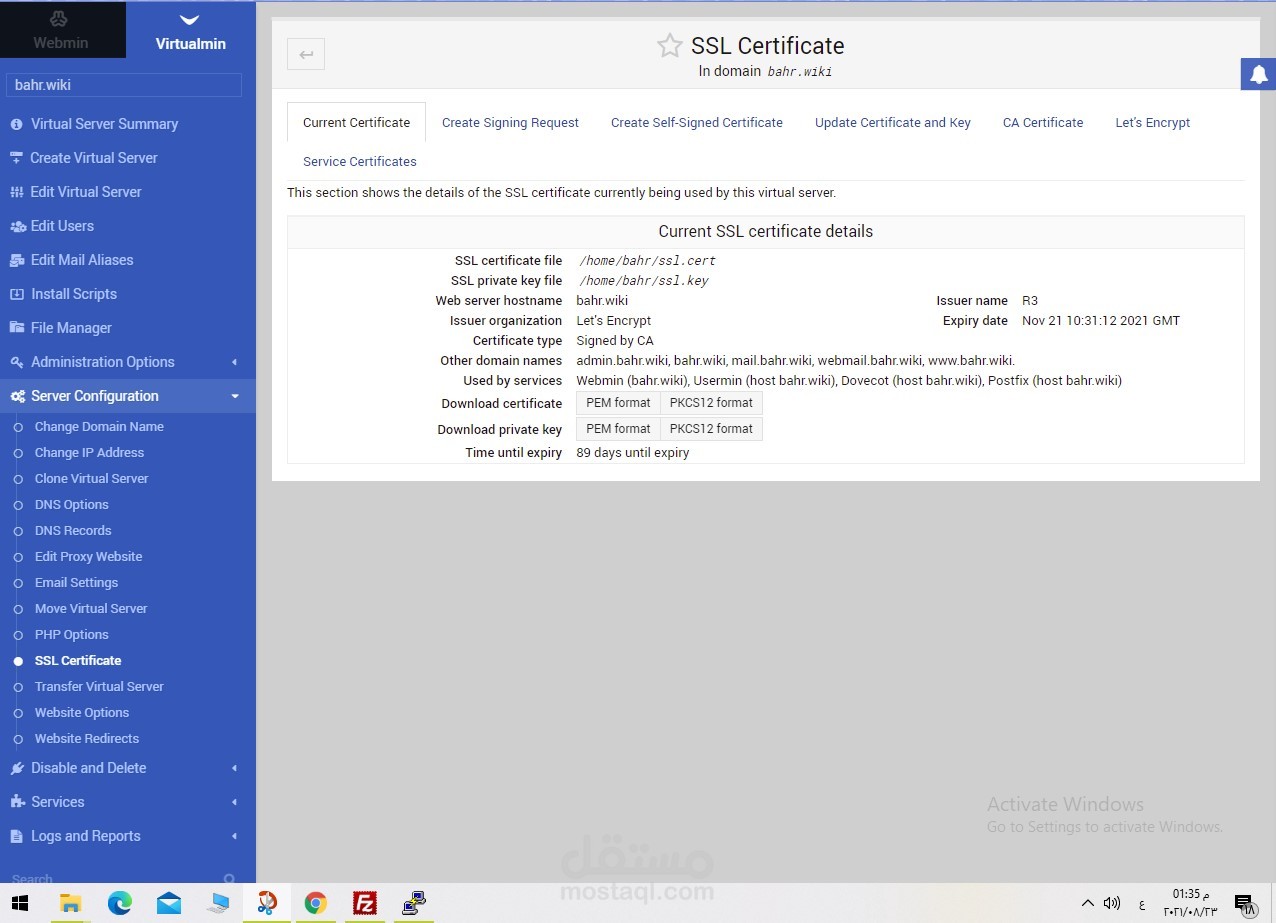1276x923 pixels.
Task: Click the Logs and Reports document icon
Action: [x=16, y=836]
